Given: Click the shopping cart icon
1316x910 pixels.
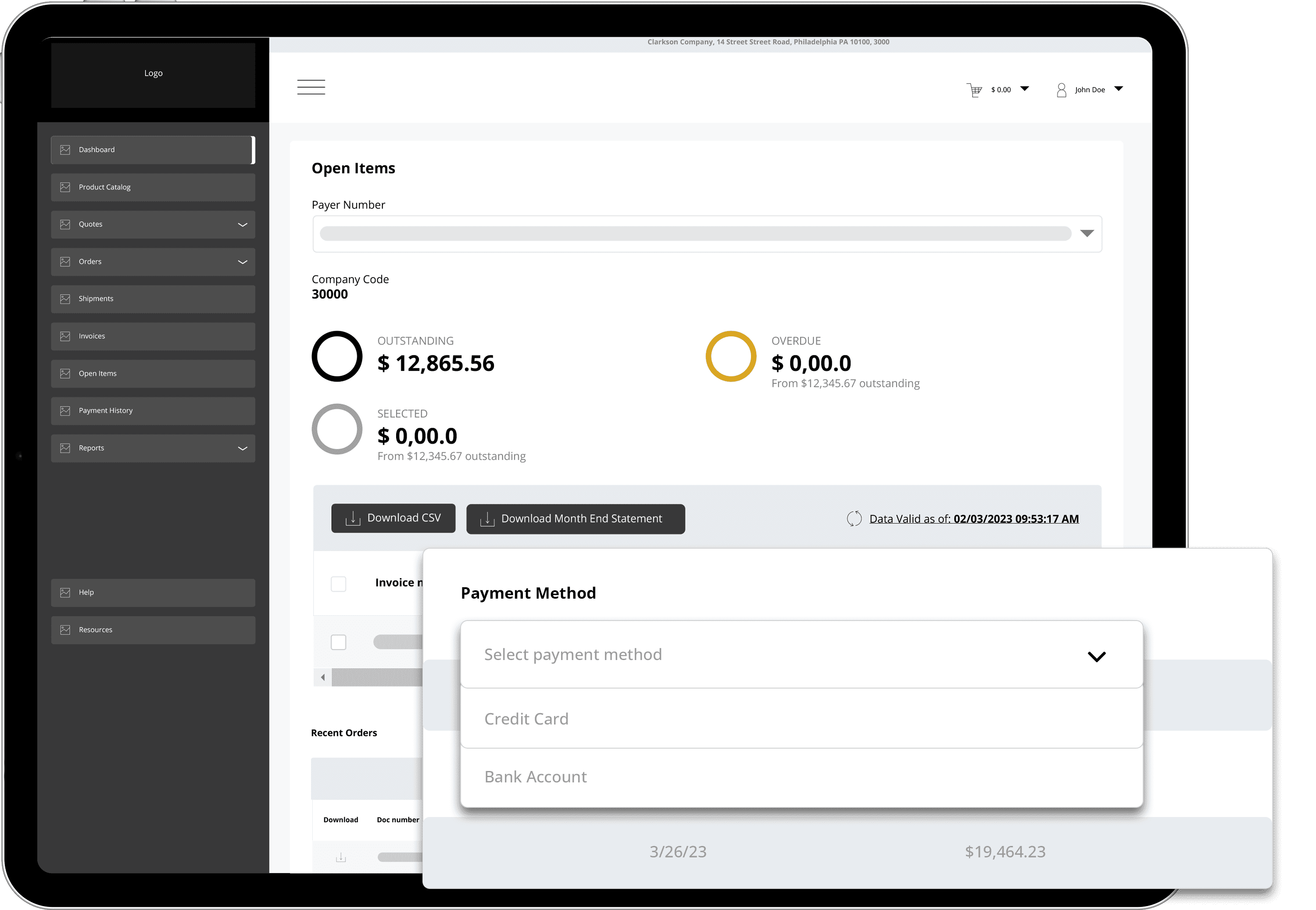Looking at the screenshot, I should point(974,90).
